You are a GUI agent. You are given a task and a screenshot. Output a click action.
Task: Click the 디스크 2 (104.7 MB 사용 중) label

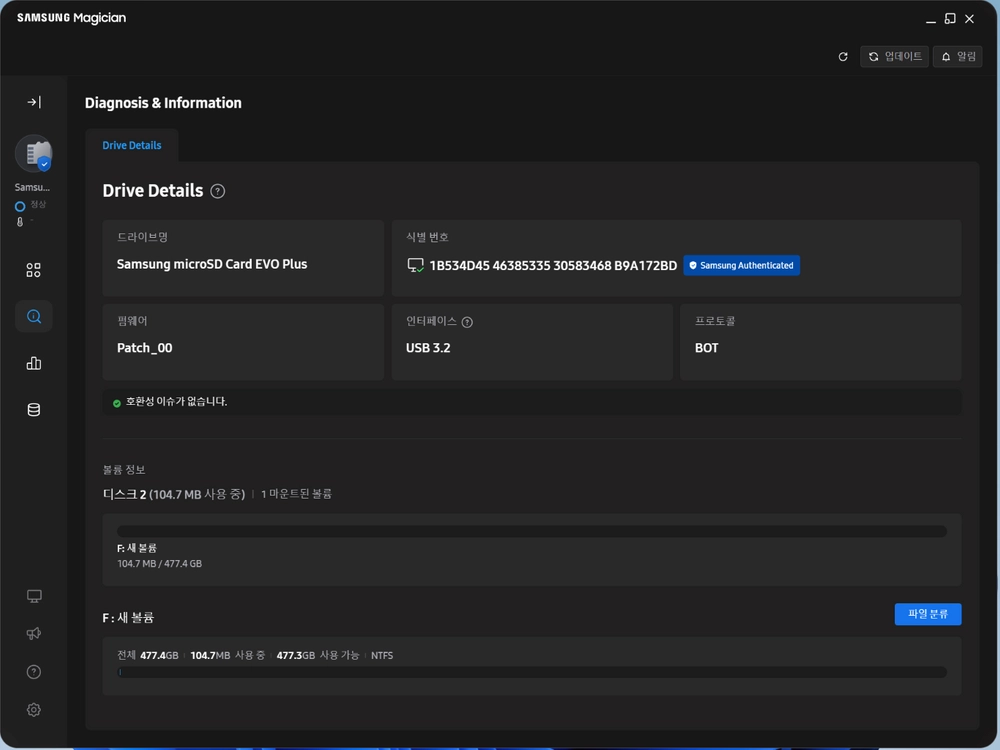(x=173, y=494)
